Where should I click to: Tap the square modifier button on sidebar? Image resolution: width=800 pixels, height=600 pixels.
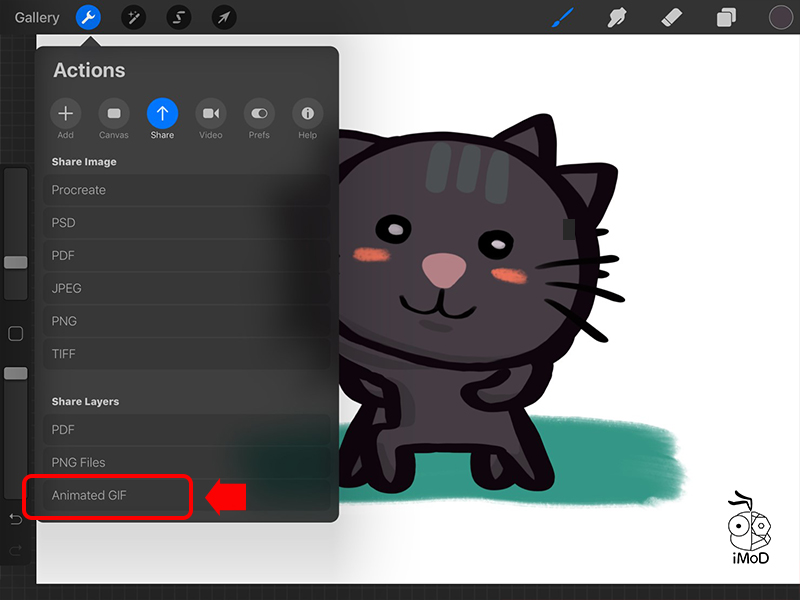point(16,334)
